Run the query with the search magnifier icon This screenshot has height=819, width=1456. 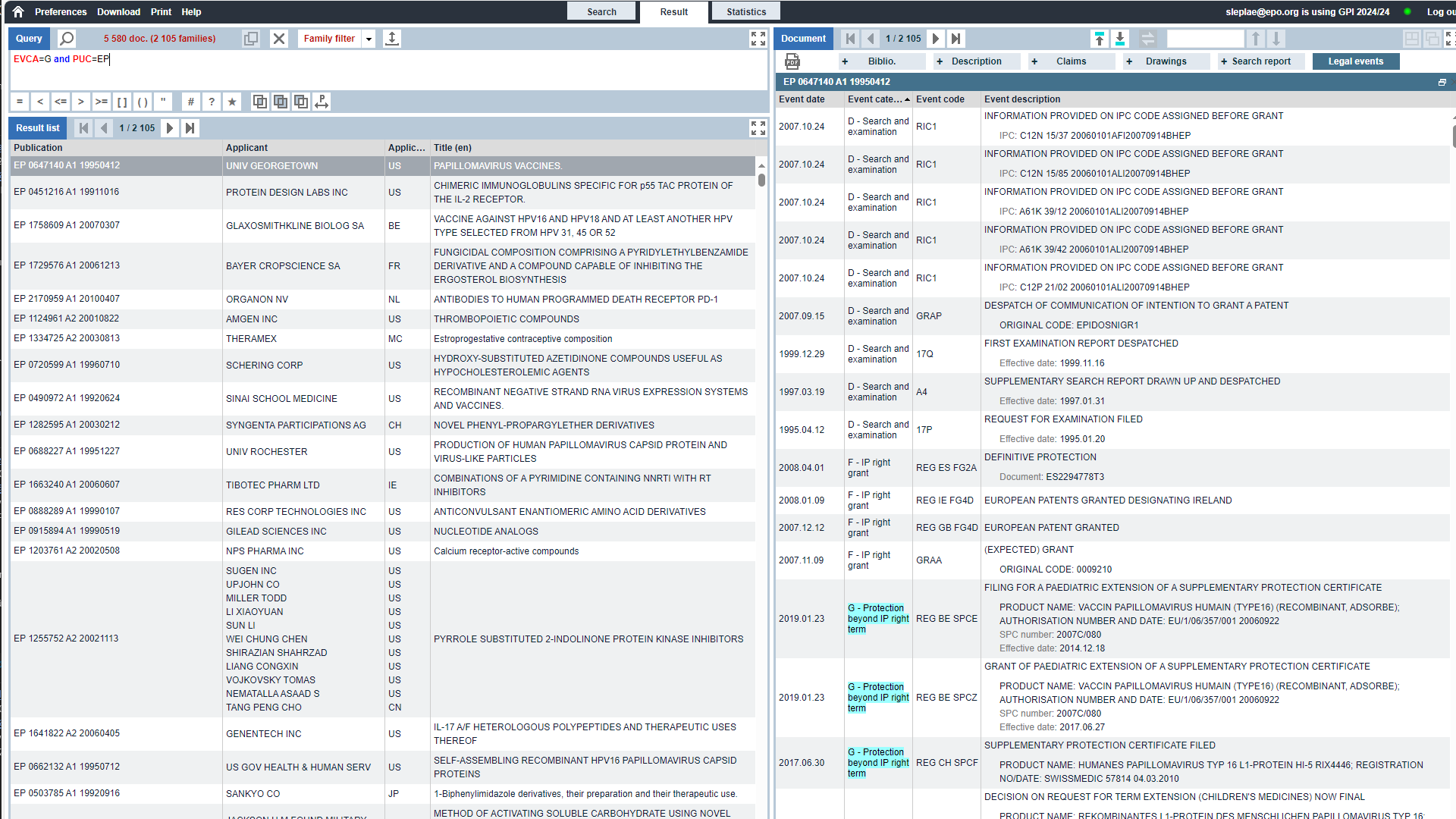66,38
